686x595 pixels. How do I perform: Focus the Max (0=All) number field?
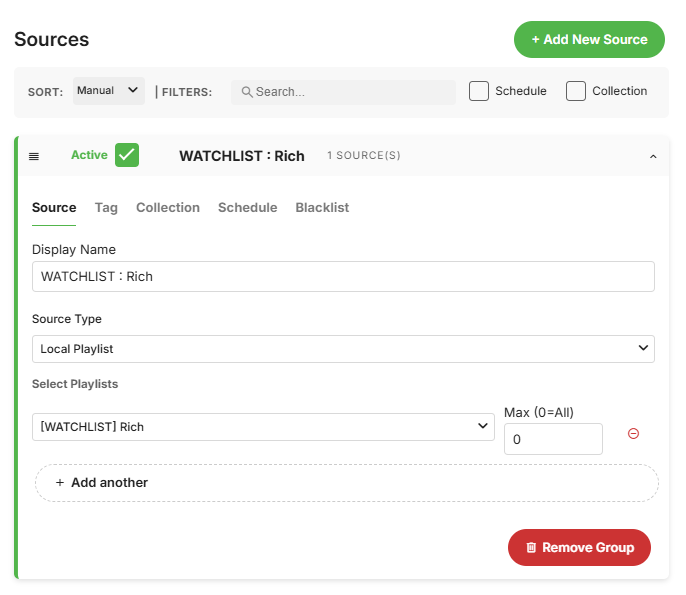(x=553, y=439)
